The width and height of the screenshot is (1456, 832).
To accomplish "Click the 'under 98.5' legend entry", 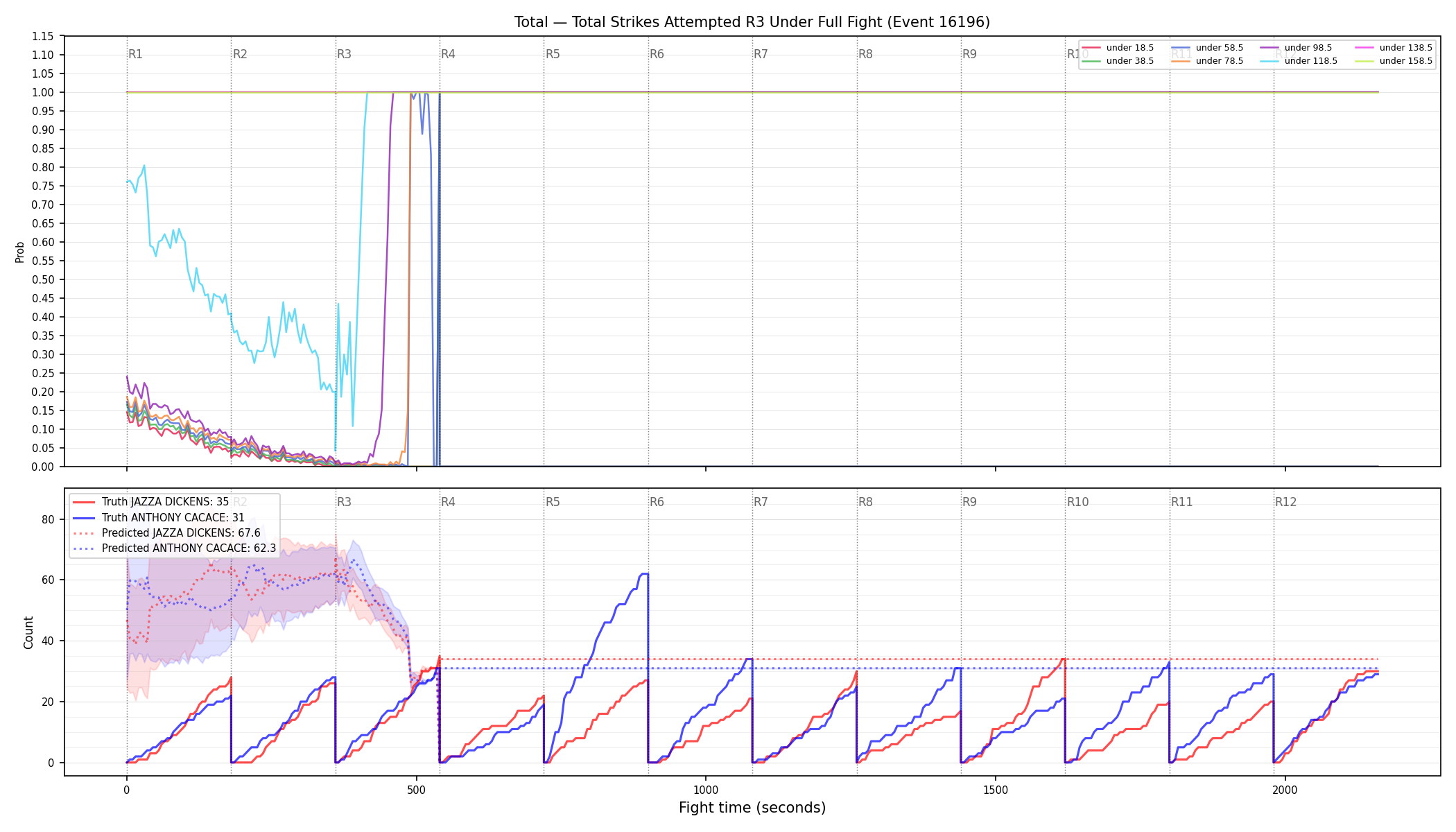I will point(1296,48).
